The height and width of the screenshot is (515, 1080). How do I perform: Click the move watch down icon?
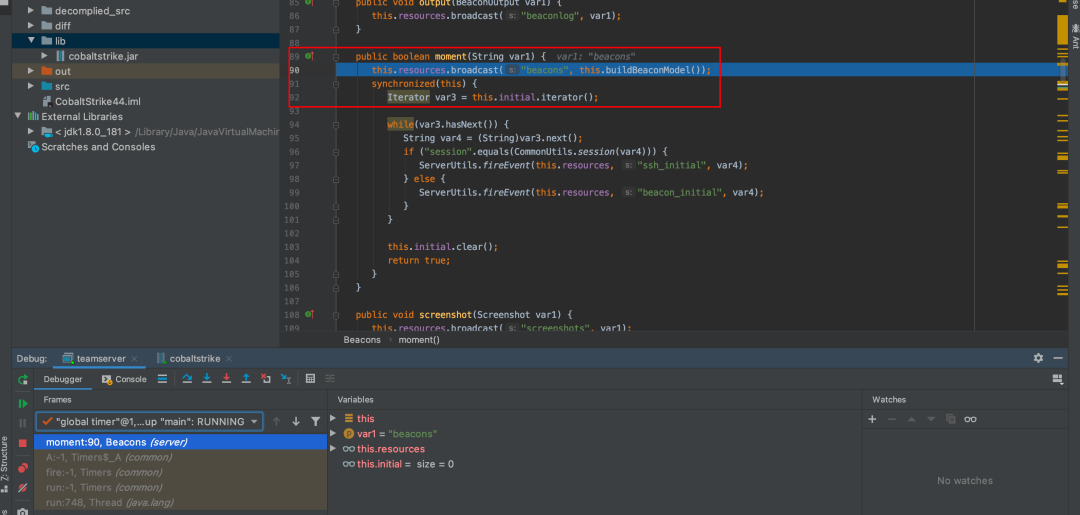[x=931, y=419]
